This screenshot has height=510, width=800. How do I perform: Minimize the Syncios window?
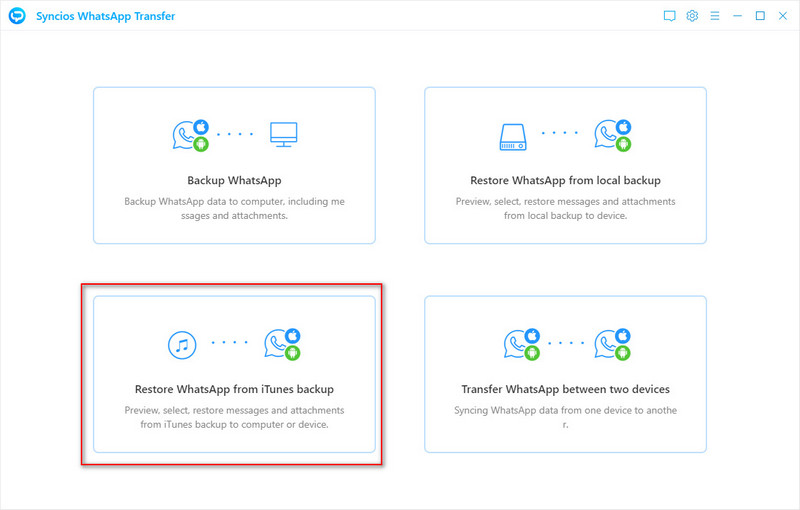[x=737, y=16]
